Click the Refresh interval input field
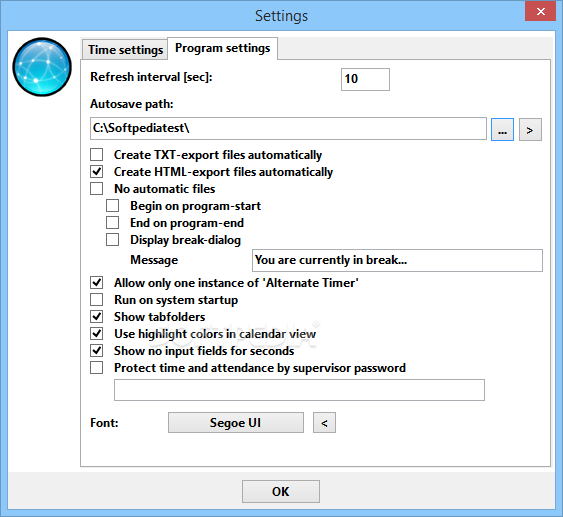This screenshot has width=563, height=517. coord(365,79)
